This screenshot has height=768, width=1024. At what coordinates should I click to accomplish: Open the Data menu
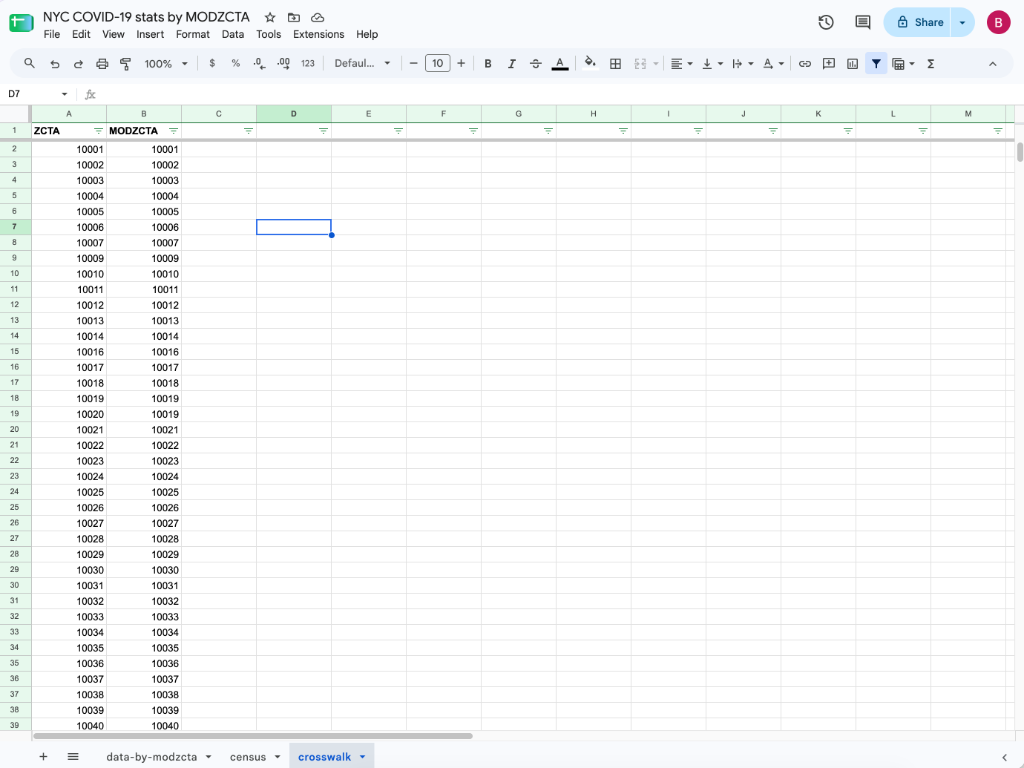coord(232,35)
